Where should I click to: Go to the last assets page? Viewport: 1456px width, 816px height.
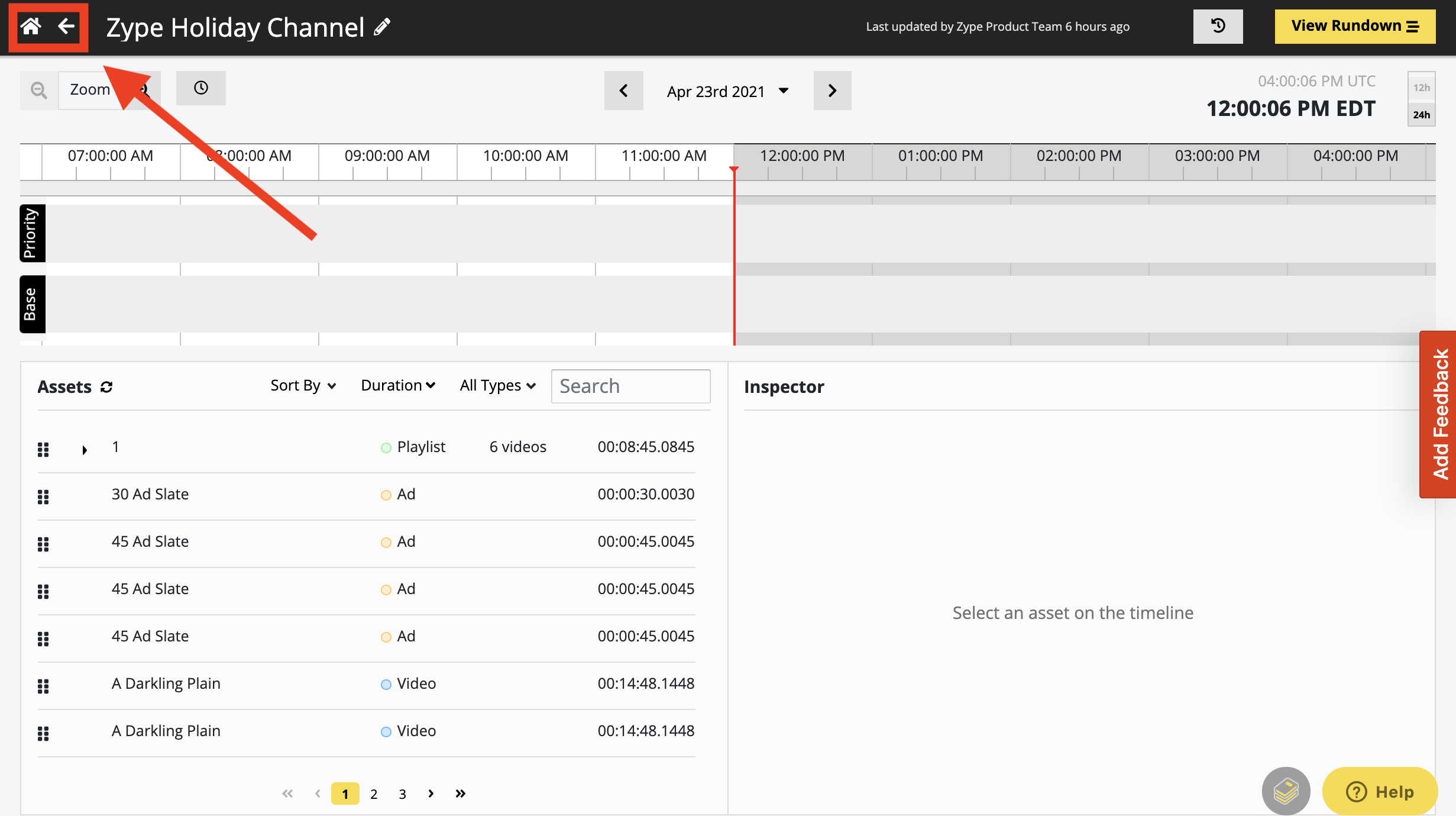[461, 794]
